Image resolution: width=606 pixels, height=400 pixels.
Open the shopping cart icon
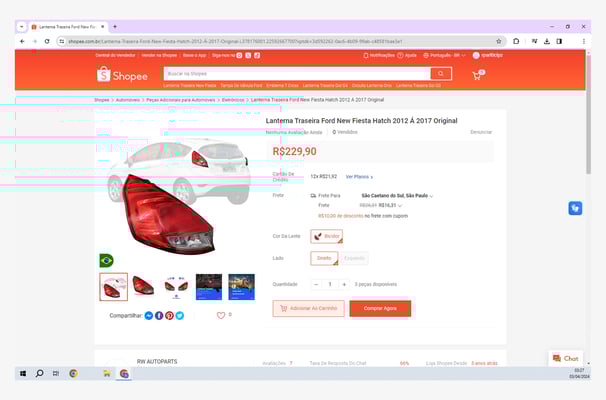coord(477,76)
